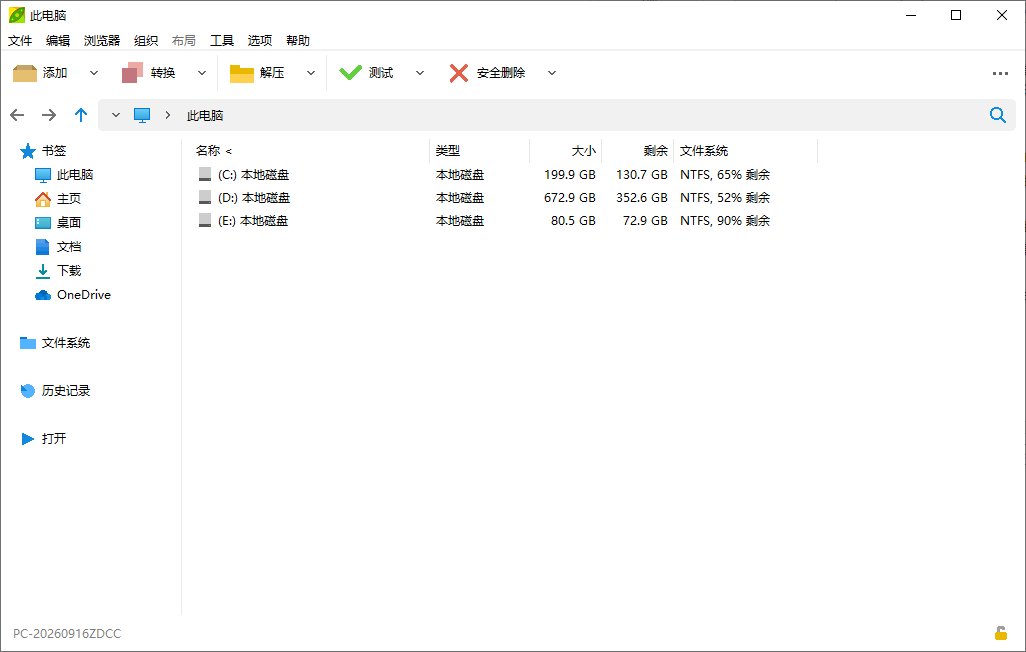
Task: Click the 352.6 GB remaining cell
Action: (x=642, y=198)
